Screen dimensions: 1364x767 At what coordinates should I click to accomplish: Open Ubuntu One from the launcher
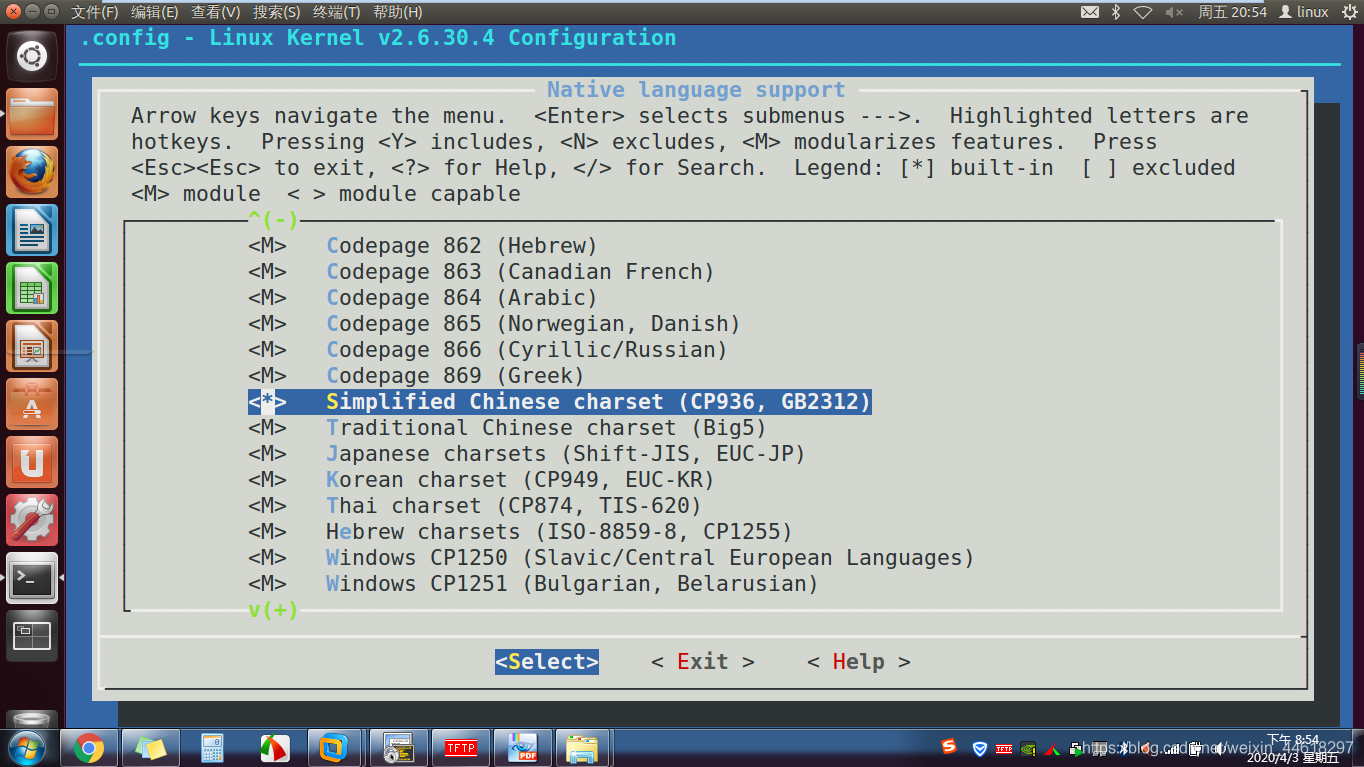pos(32,462)
